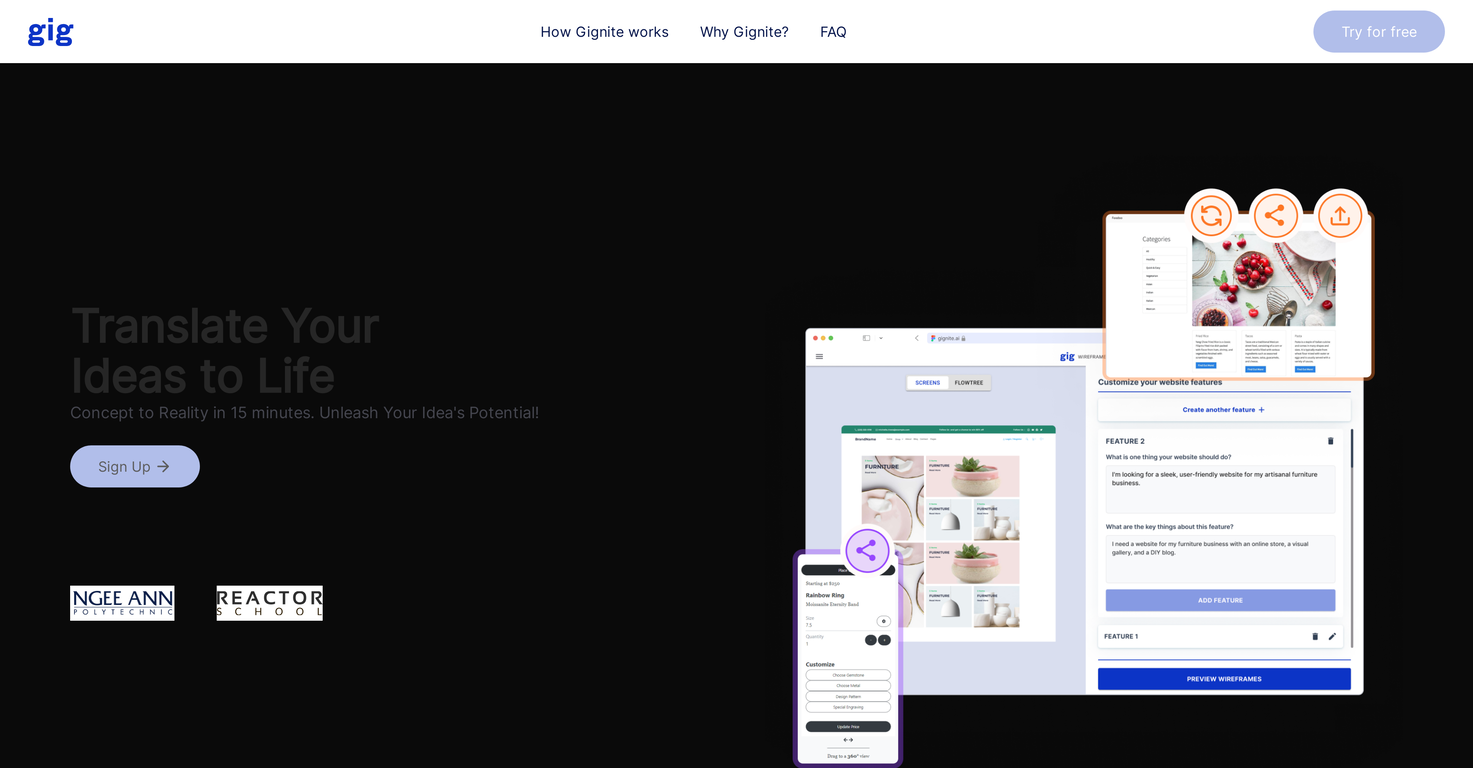Open the FAQ nav link

tap(833, 32)
